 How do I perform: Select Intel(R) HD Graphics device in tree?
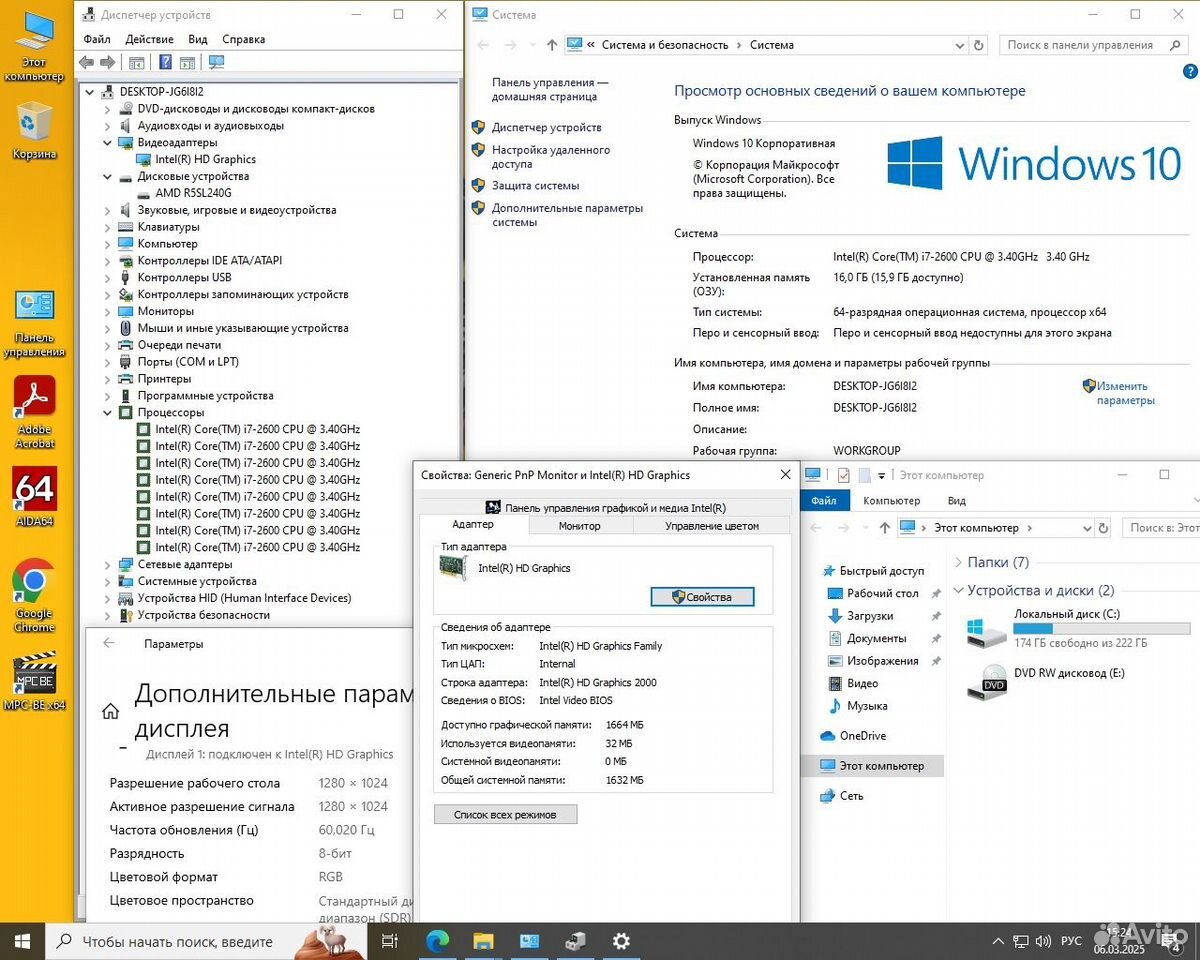coord(205,159)
